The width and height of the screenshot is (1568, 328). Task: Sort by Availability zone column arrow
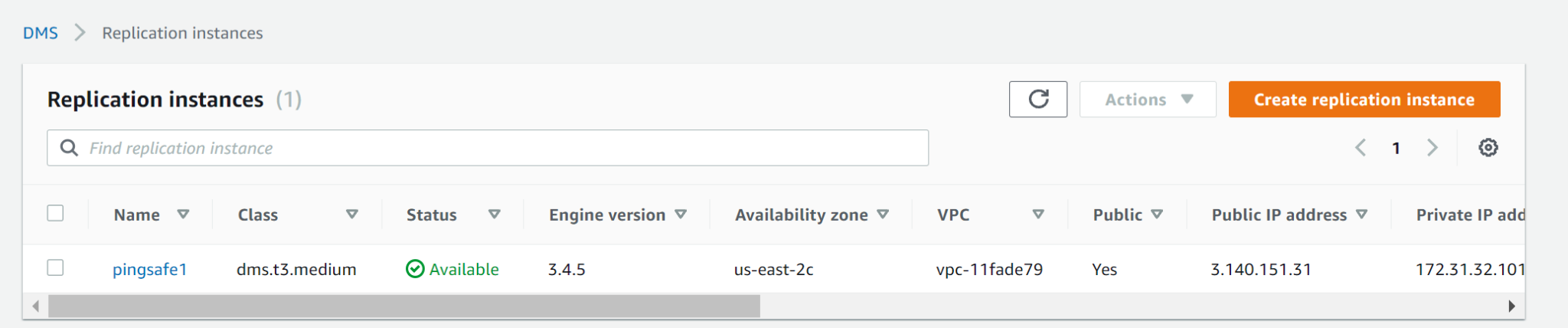(883, 215)
